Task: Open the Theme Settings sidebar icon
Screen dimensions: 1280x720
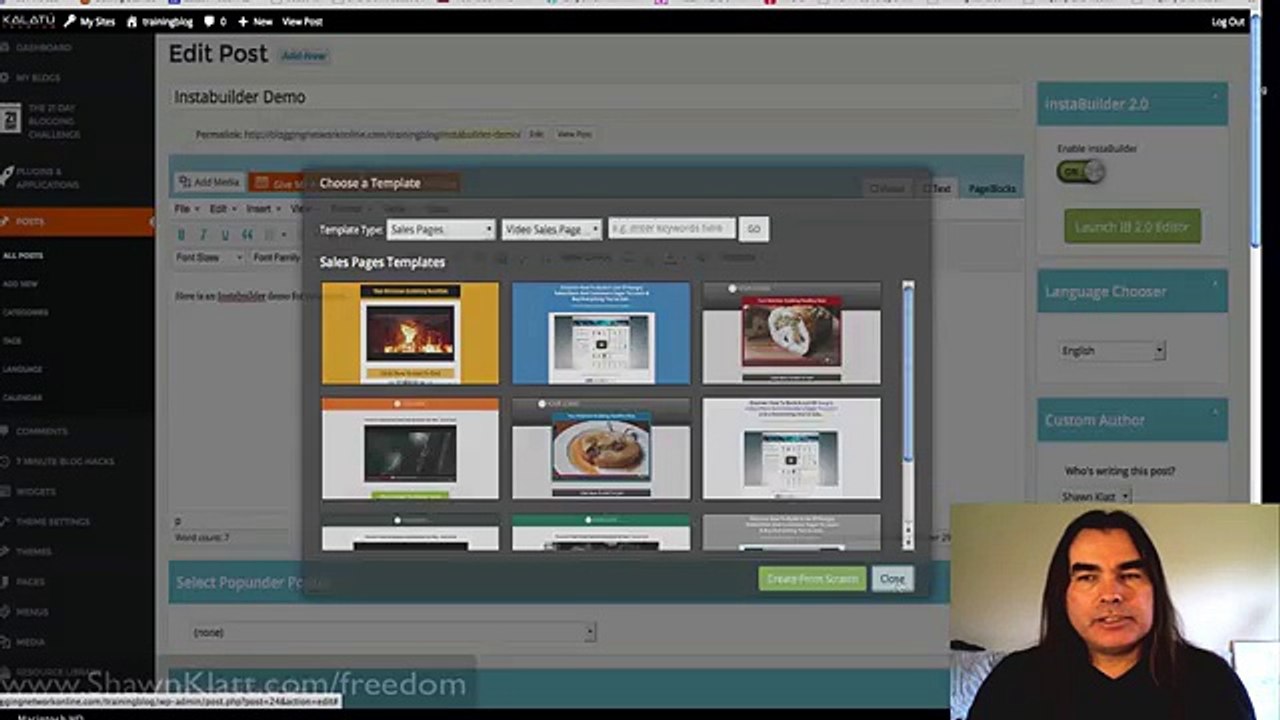Action: [6, 521]
